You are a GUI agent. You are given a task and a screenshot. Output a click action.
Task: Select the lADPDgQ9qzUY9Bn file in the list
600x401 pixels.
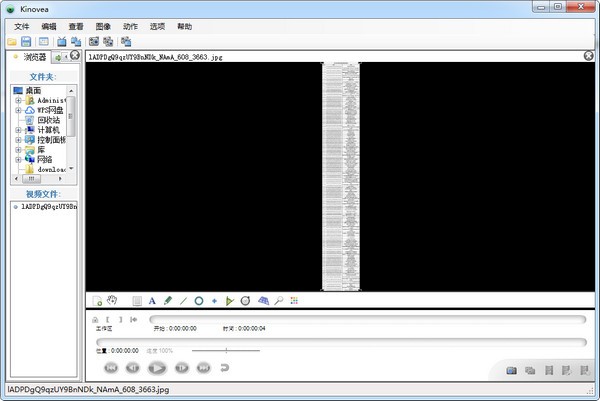[x=45, y=207]
